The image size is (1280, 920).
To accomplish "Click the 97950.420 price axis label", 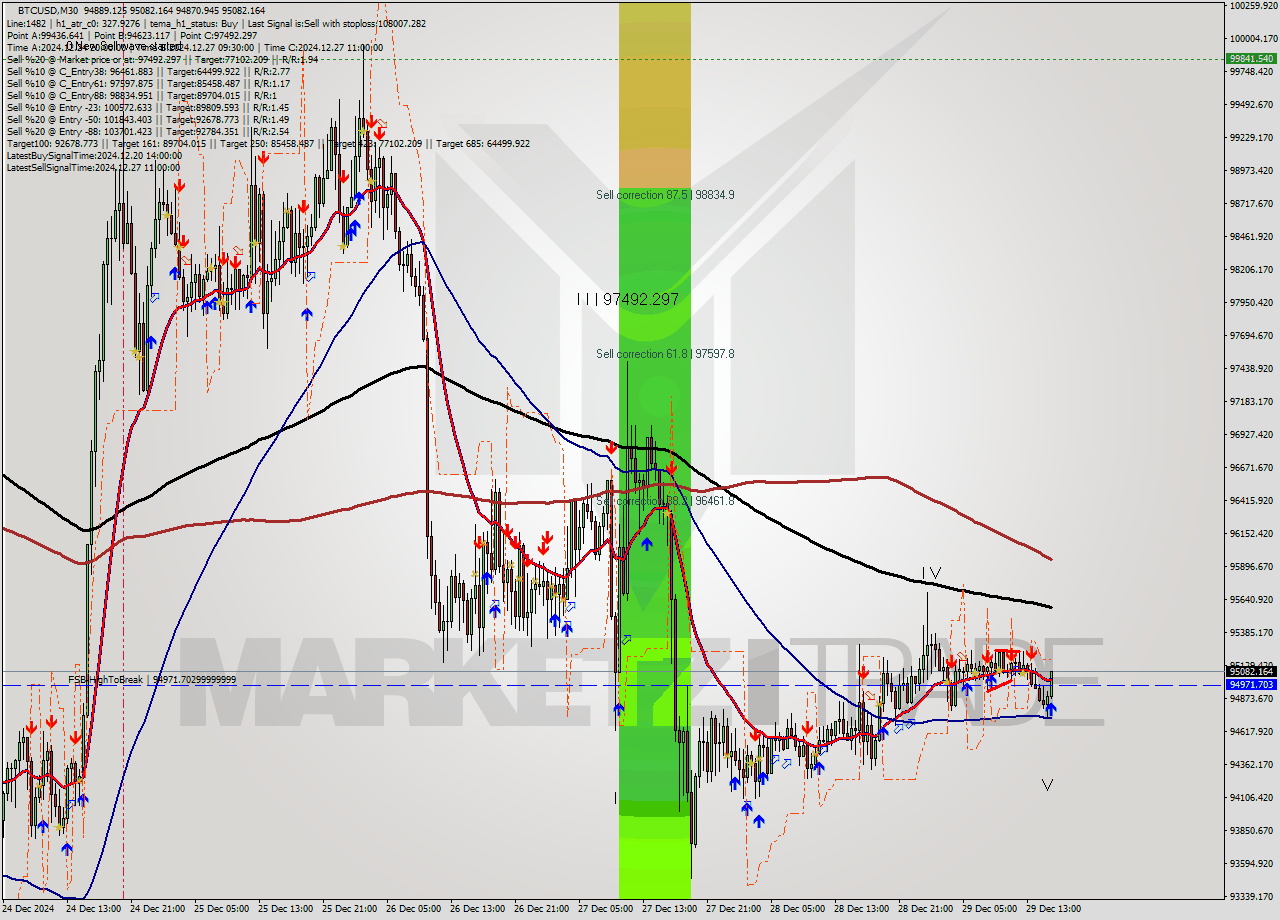I will (x=1252, y=302).
